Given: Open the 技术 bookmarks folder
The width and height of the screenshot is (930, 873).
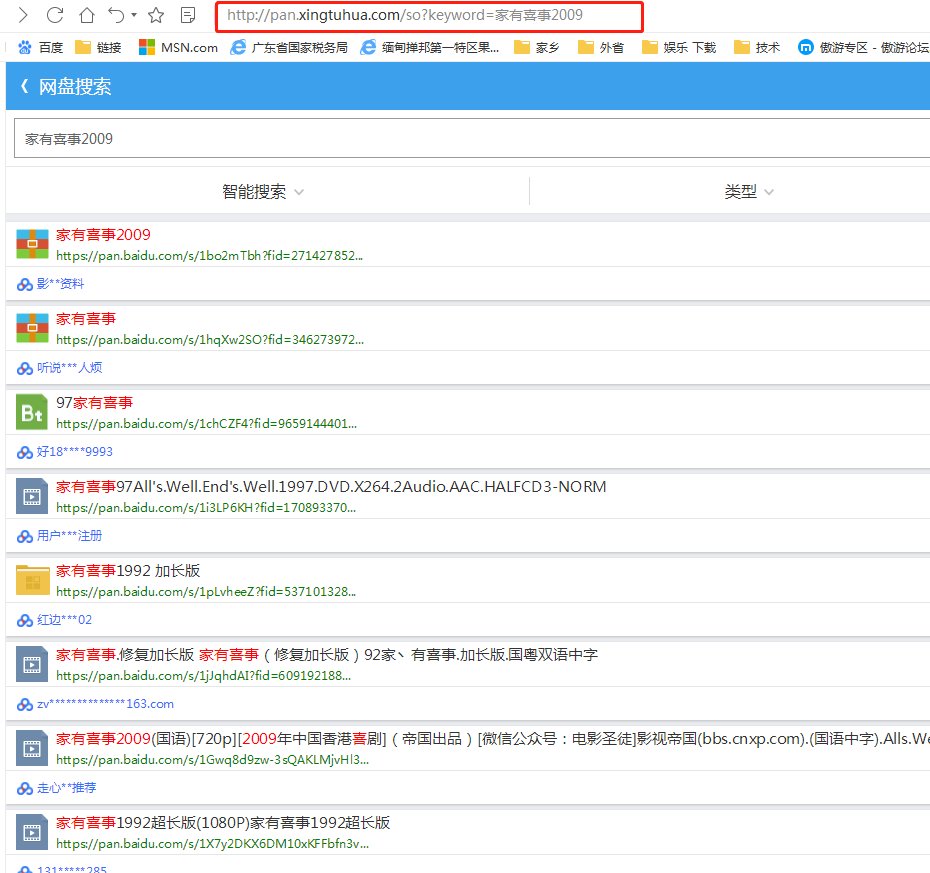Looking at the screenshot, I should point(757,46).
